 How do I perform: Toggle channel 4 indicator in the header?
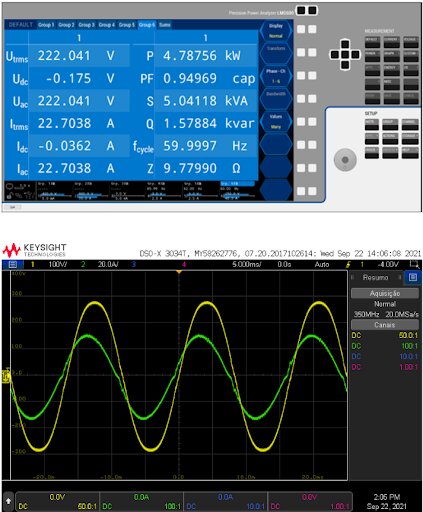point(184,265)
